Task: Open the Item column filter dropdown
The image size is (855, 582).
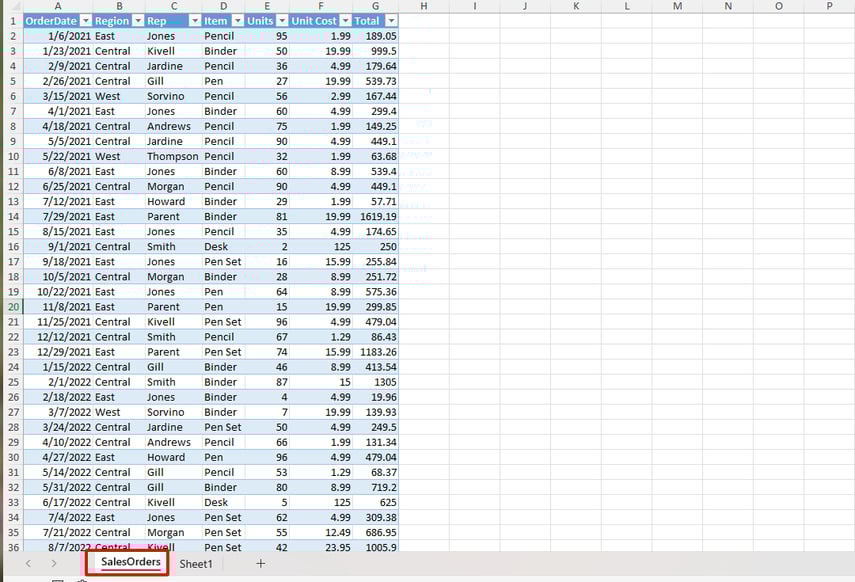Action: (x=238, y=21)
